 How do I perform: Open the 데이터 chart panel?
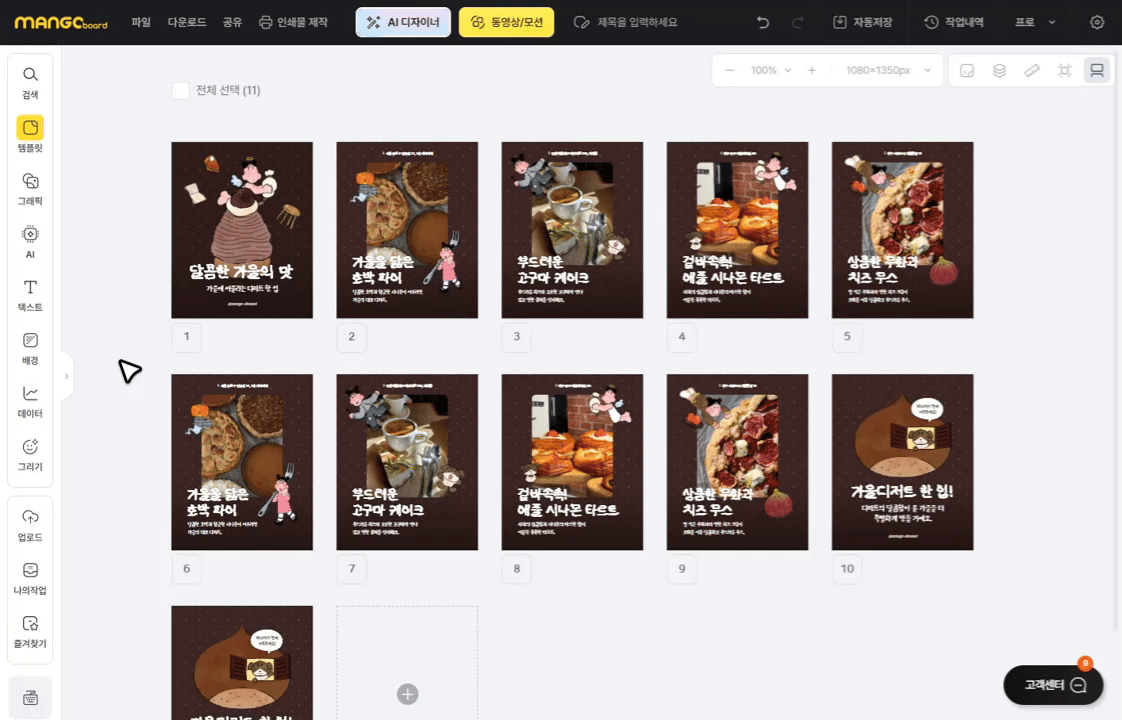(30, 400)
